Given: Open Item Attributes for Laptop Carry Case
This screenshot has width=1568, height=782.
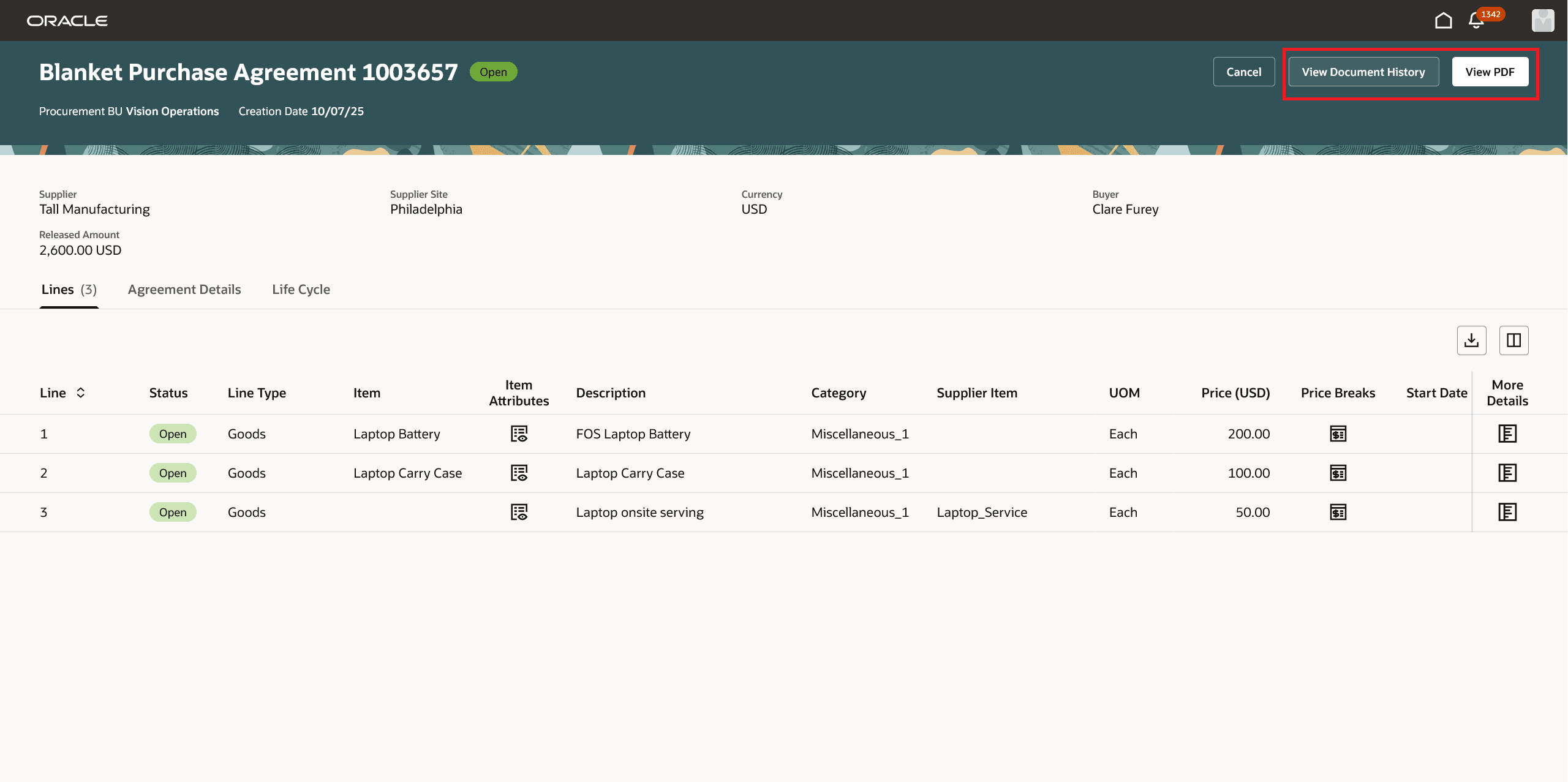Looking at the screenshot, I should (x=519, y=473).
